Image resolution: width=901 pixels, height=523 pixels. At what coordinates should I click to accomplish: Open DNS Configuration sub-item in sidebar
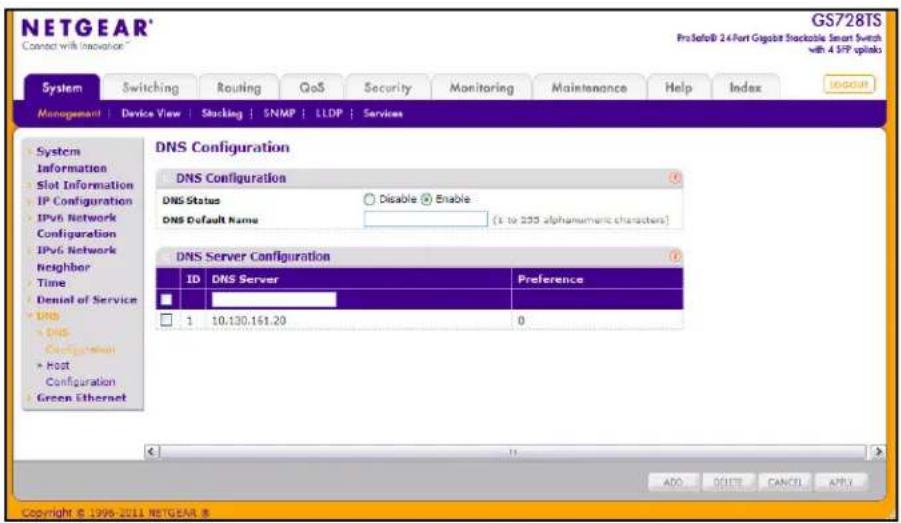79,341
